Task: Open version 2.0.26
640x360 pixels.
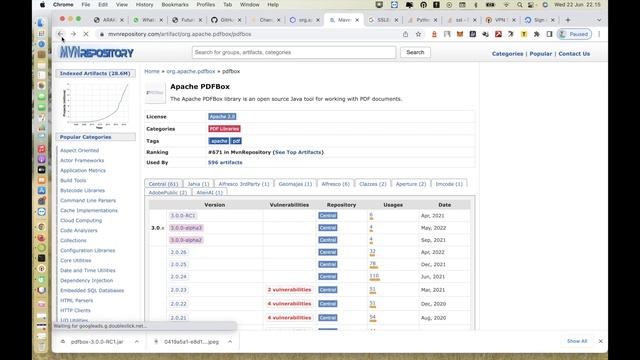Action: (x=178, y=252)
